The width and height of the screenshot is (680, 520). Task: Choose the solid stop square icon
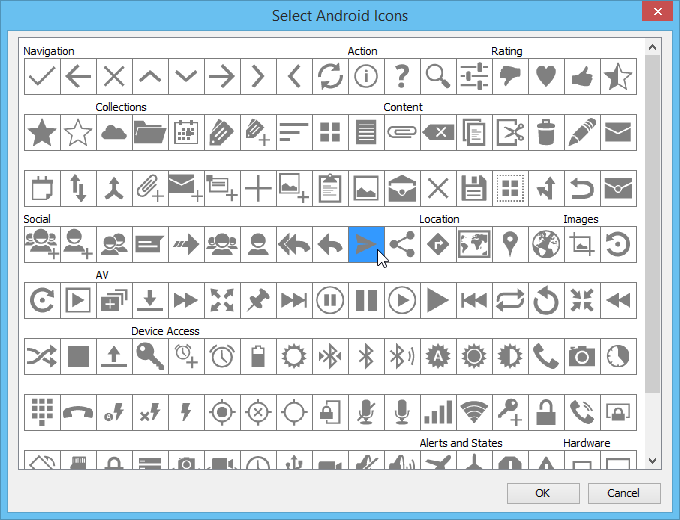(x=78, y=356)
